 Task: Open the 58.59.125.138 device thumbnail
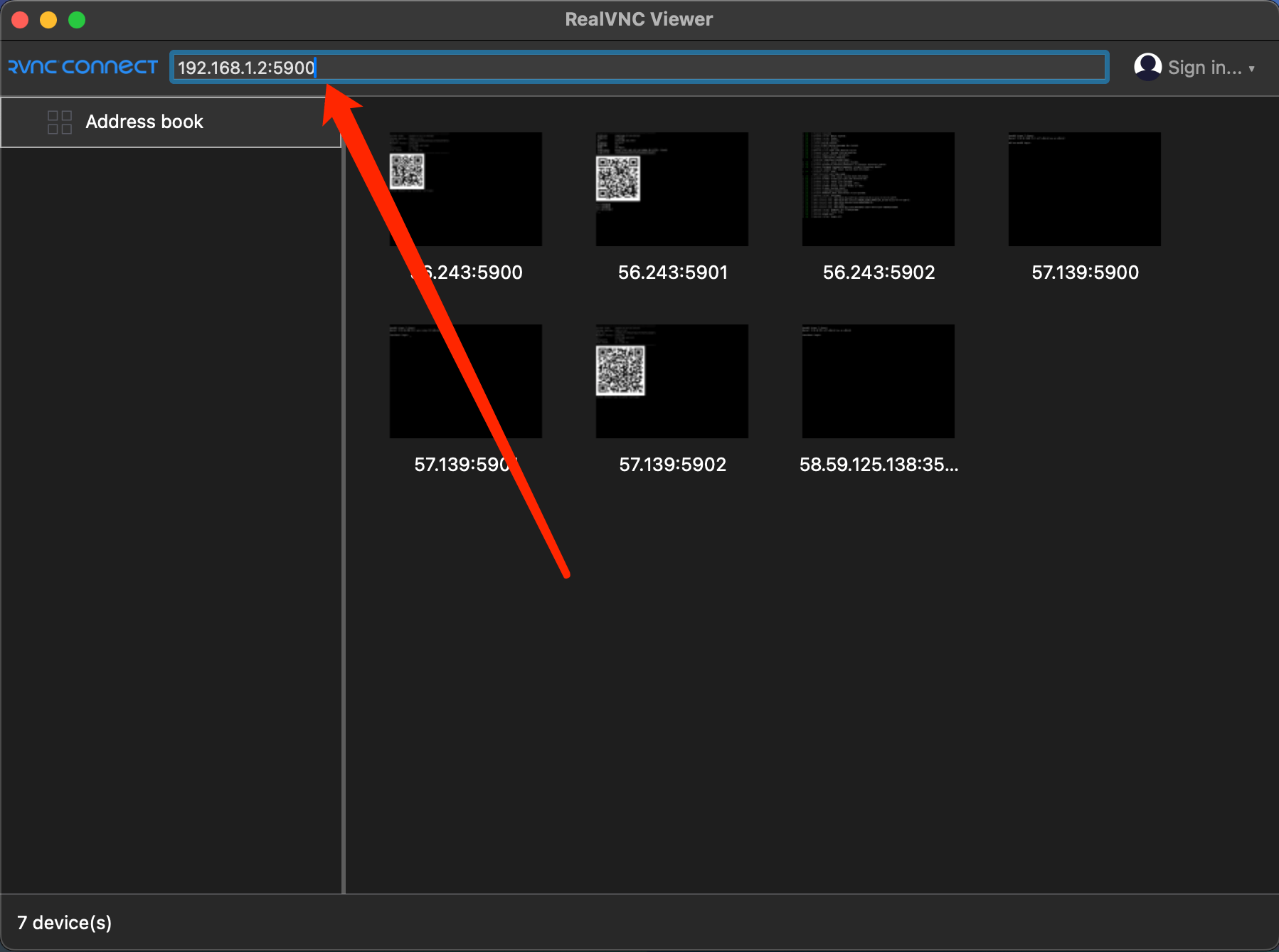[x=879, y=381]
